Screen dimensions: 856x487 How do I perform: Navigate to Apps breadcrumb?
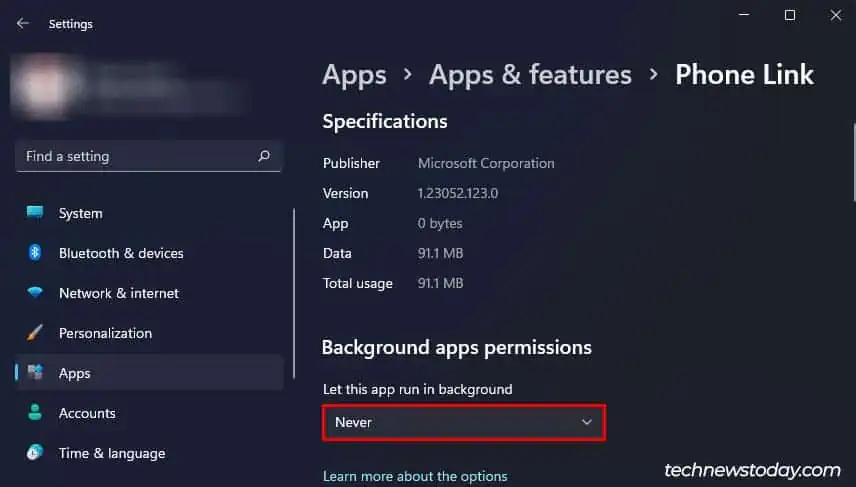[x=354, y=75]
